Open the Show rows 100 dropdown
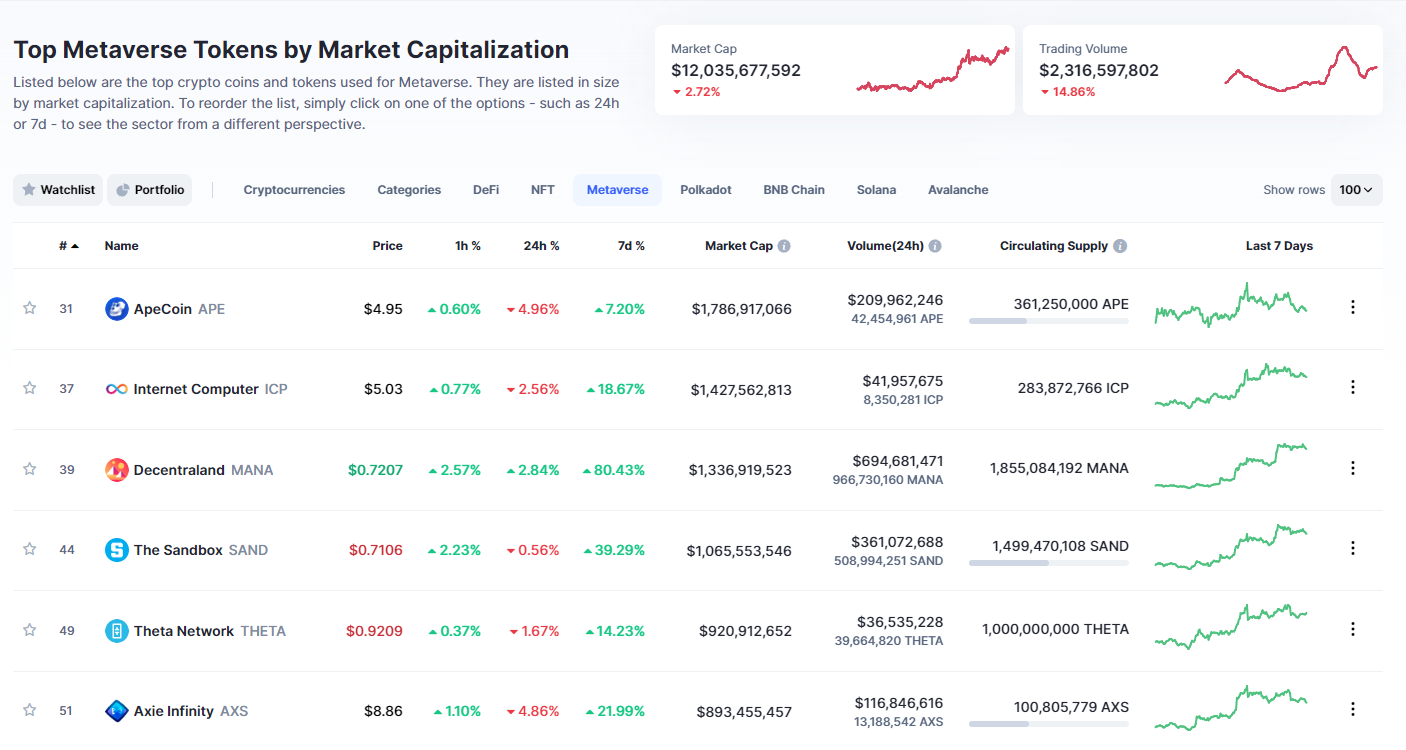This screenshot has height=750, width=1406. coord(1356,190)
